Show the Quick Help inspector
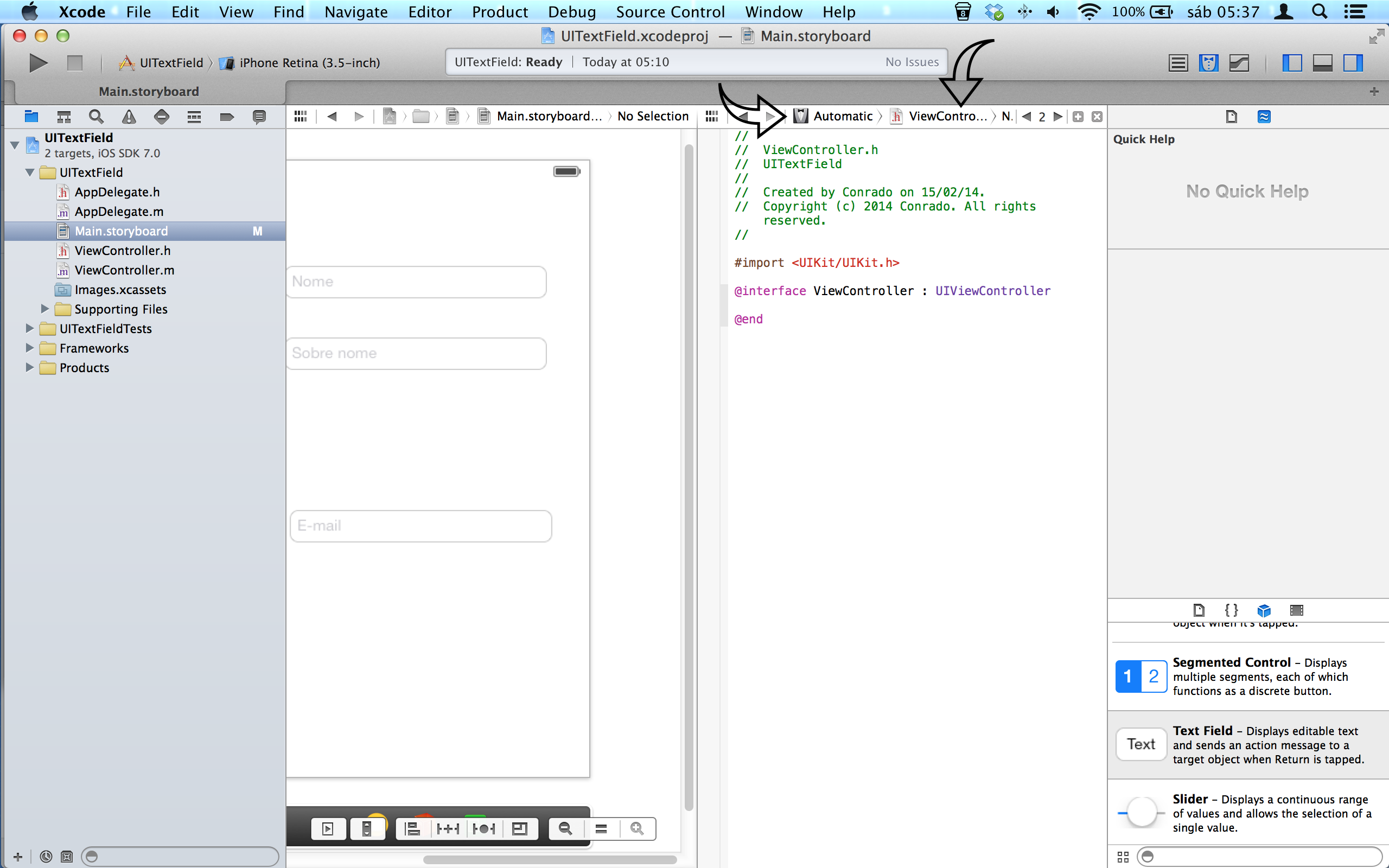 (1264, 117)
